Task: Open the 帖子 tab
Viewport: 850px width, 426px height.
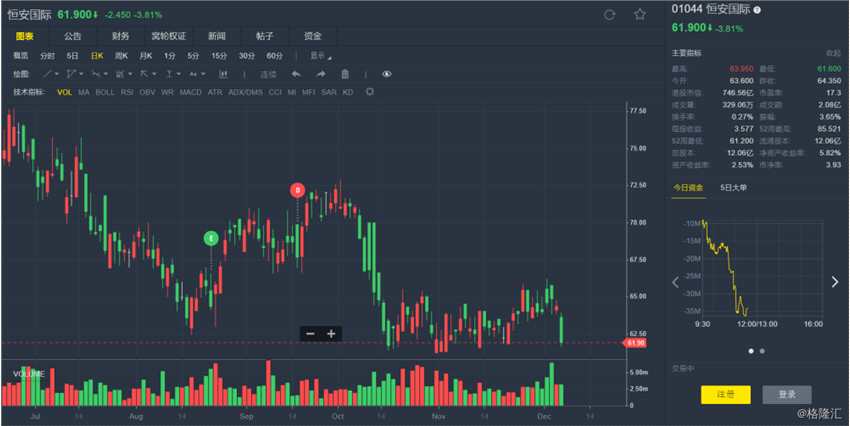Action: point(265,36)
